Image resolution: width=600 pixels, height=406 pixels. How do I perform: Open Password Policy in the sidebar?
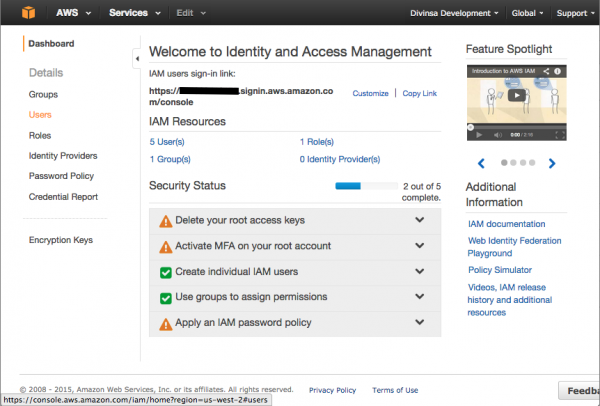[61, 176]
